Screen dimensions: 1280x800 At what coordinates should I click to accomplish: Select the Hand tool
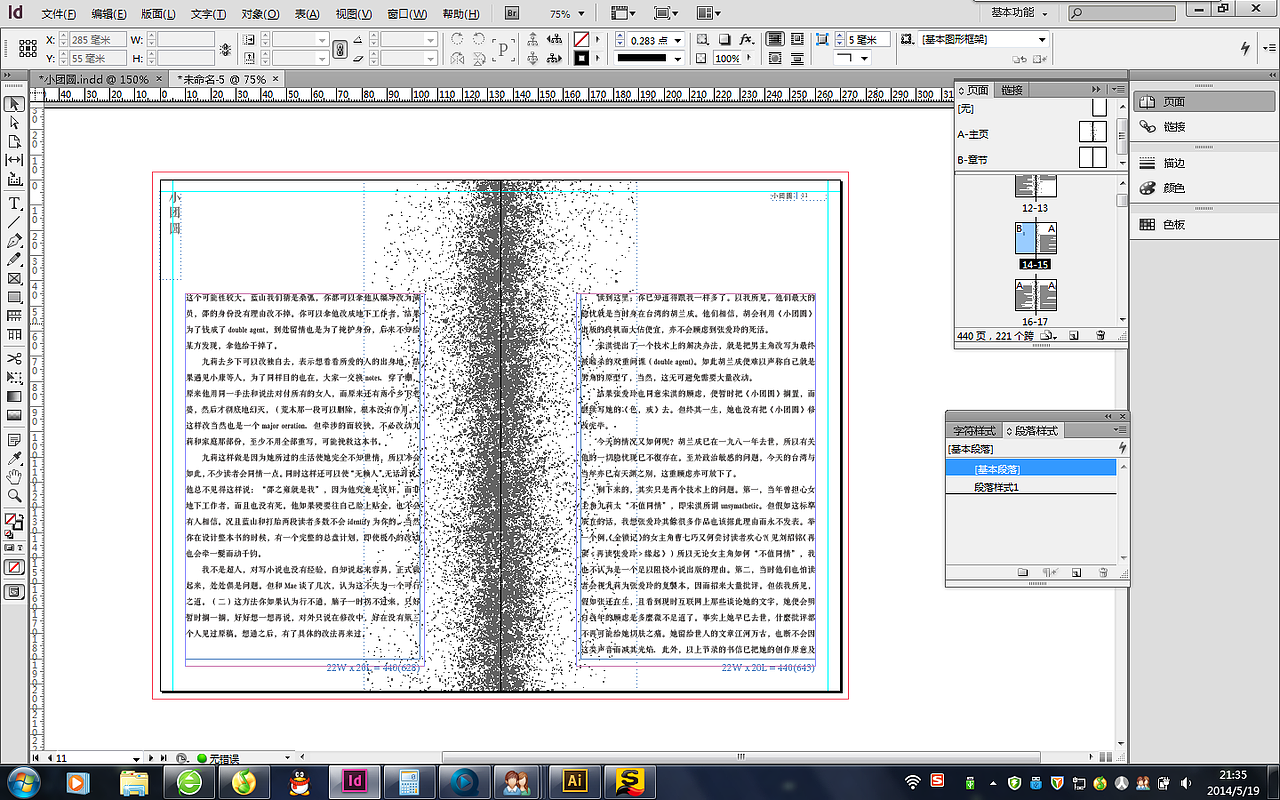point(14,476)
